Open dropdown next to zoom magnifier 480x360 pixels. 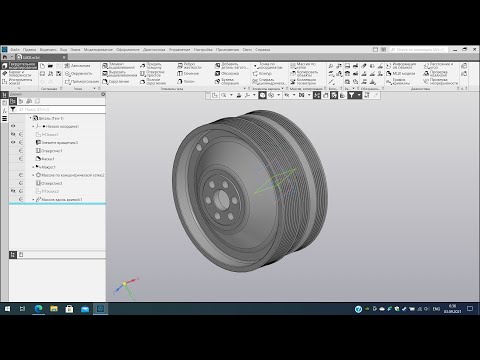tap(231, 95)
